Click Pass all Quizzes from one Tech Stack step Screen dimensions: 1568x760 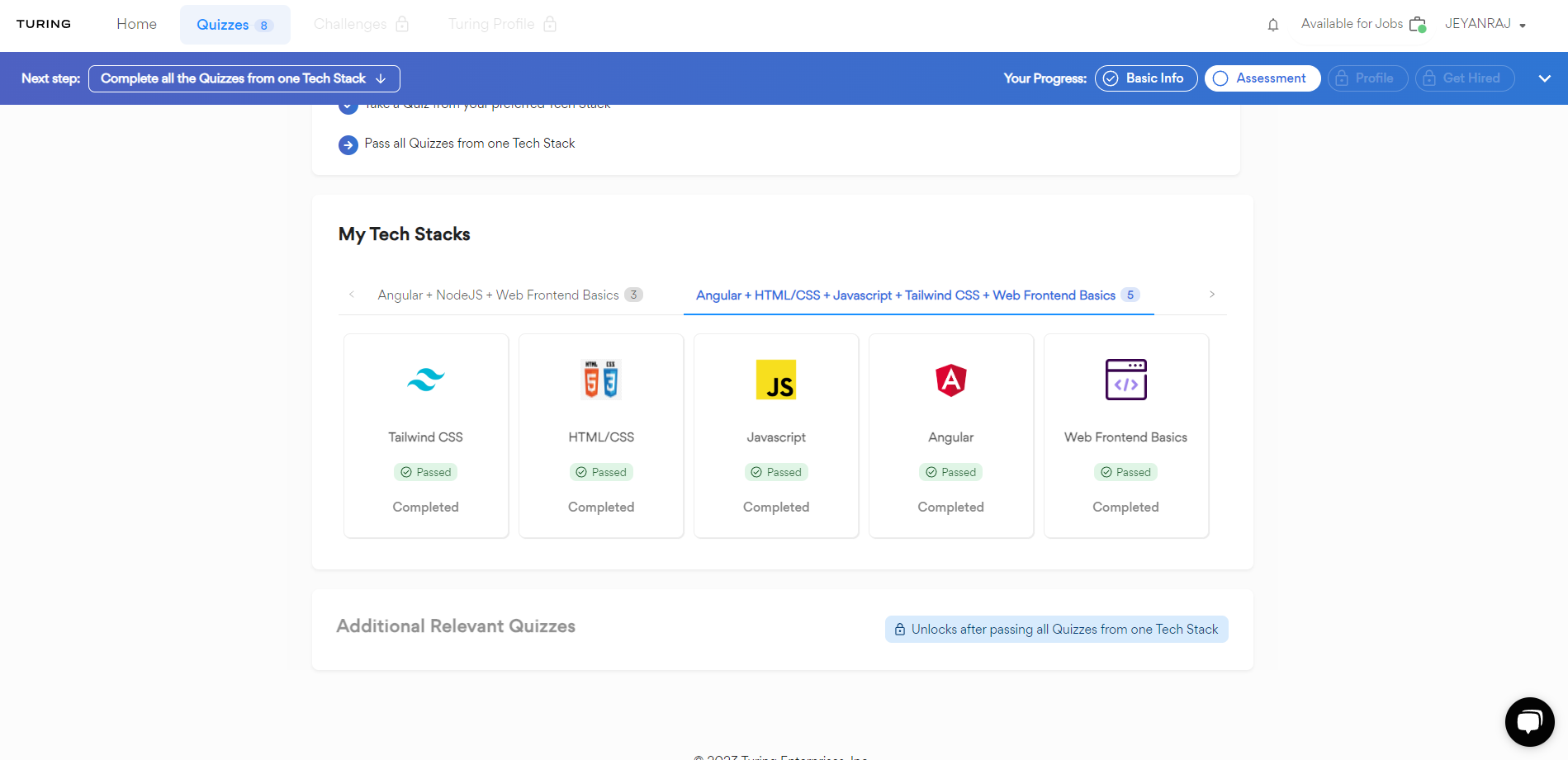click(469, 144)
